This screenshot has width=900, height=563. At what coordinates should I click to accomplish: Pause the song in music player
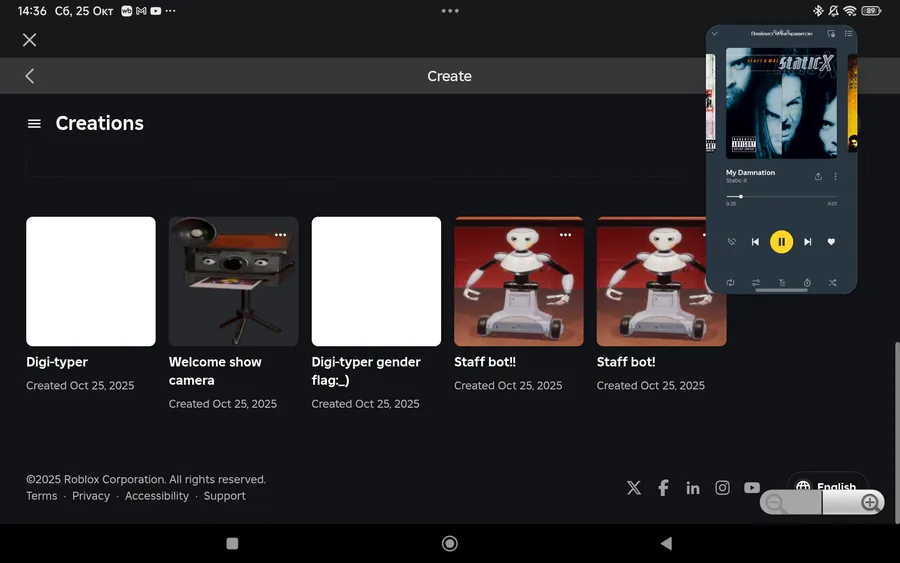781,242
